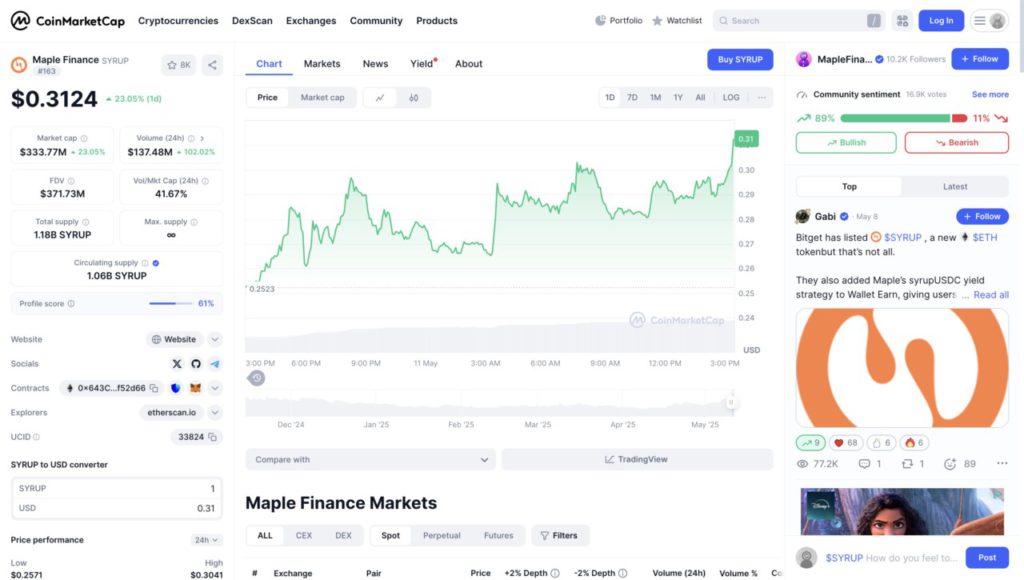The width and height of the screenshot is (1024, 580).
Task: Vote Bullish on community sentiment
Action: click(846, 143)
